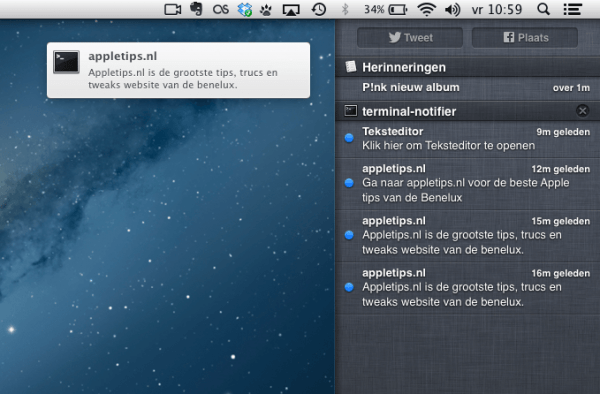This screenshot has height=394, width=600.
Task: Open the Growl paw menu bar icon
Action: [x=266, y=10]
